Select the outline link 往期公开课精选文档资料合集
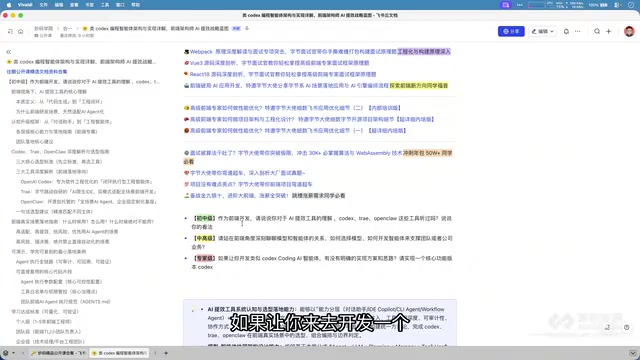640x360 pixels. click(37, 72)
